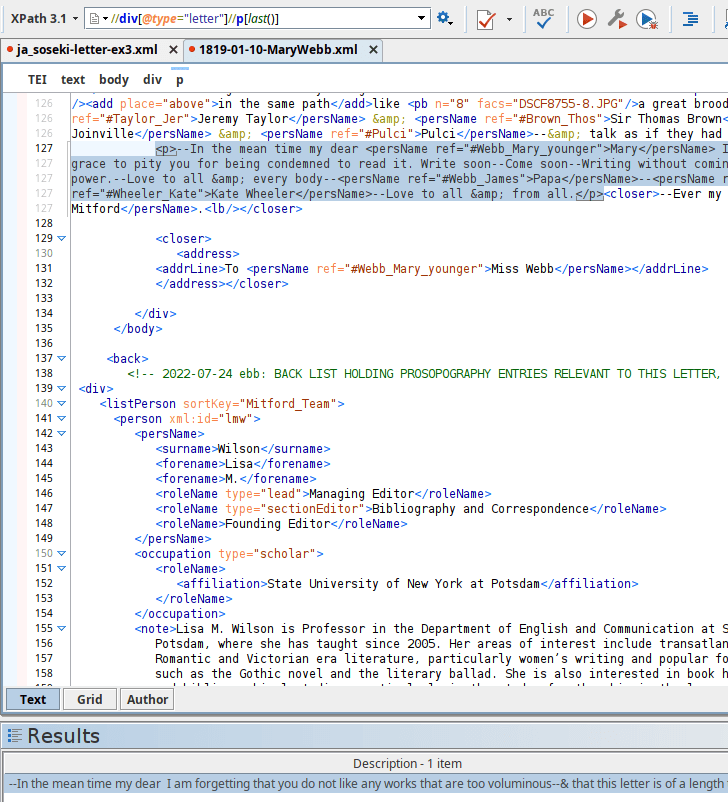Collapse the back element at line 137

point(61,359)
